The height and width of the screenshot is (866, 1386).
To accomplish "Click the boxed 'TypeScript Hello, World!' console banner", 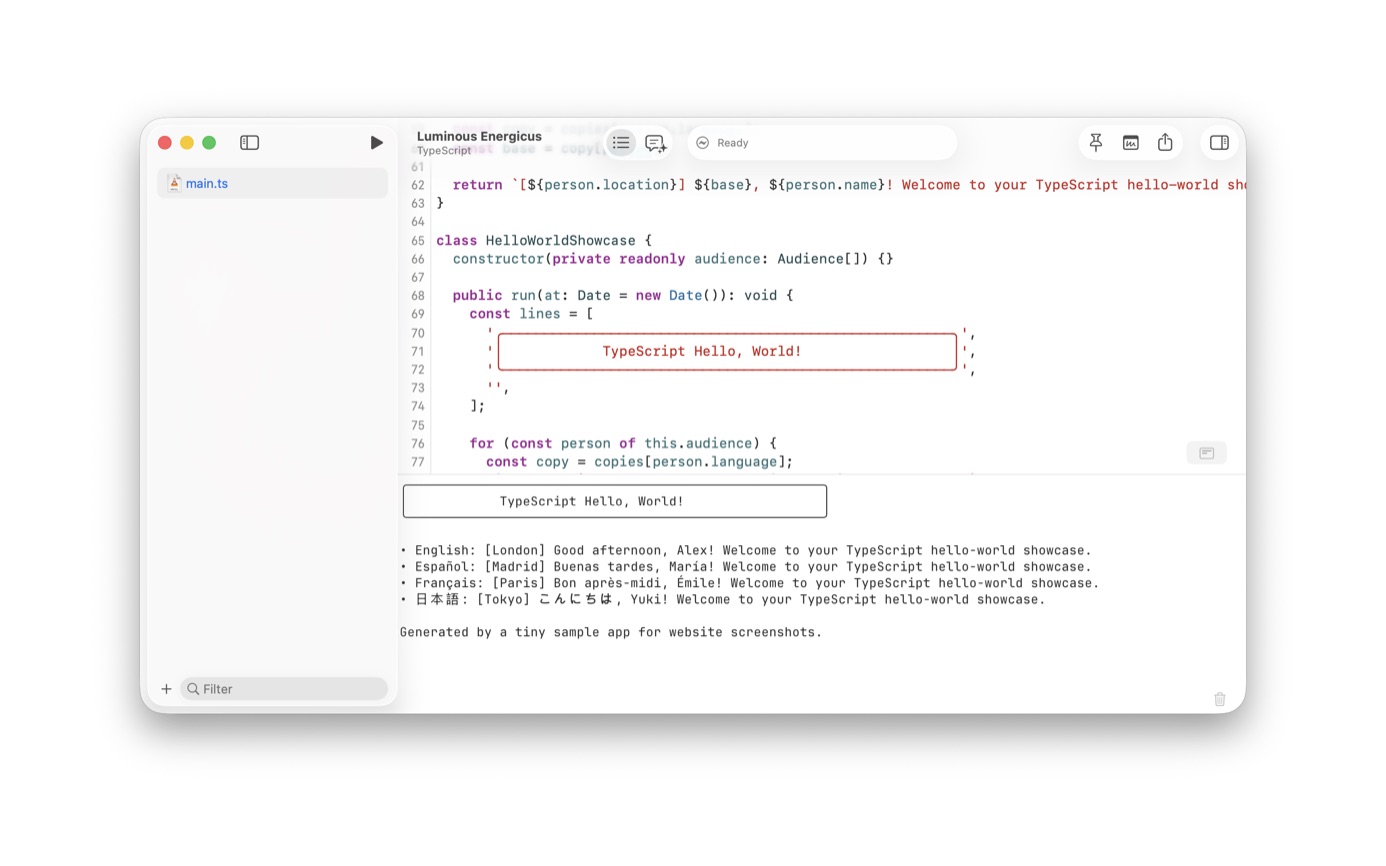I will [x=615, y=501].
